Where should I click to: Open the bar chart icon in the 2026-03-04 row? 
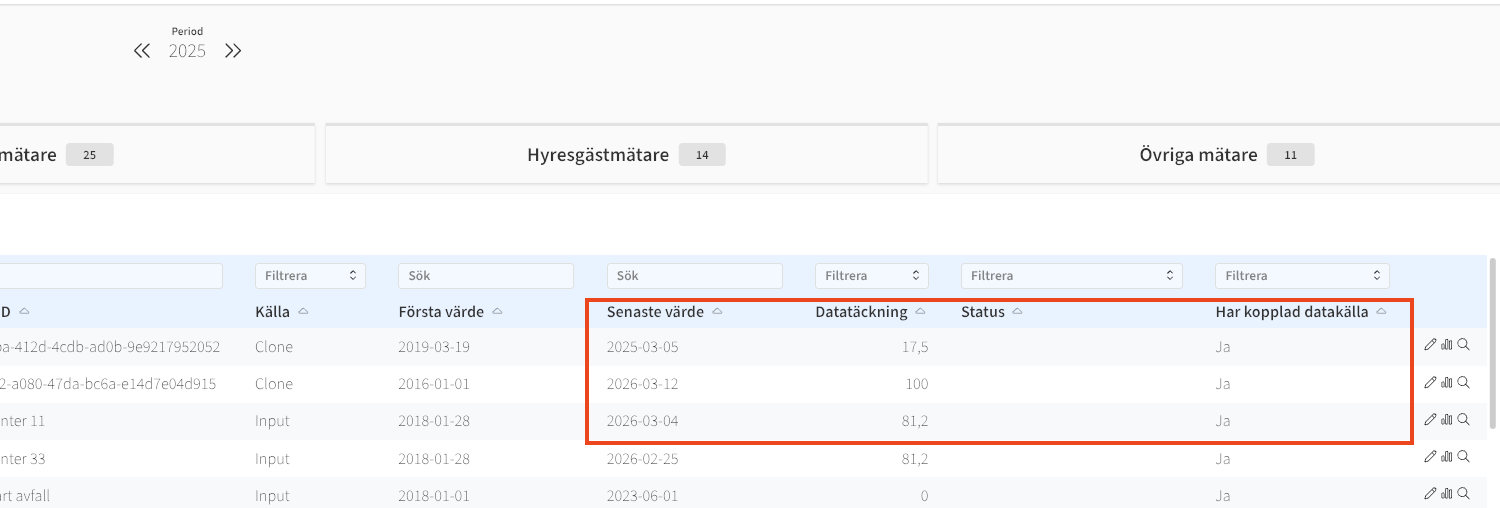click(1447, 419)
